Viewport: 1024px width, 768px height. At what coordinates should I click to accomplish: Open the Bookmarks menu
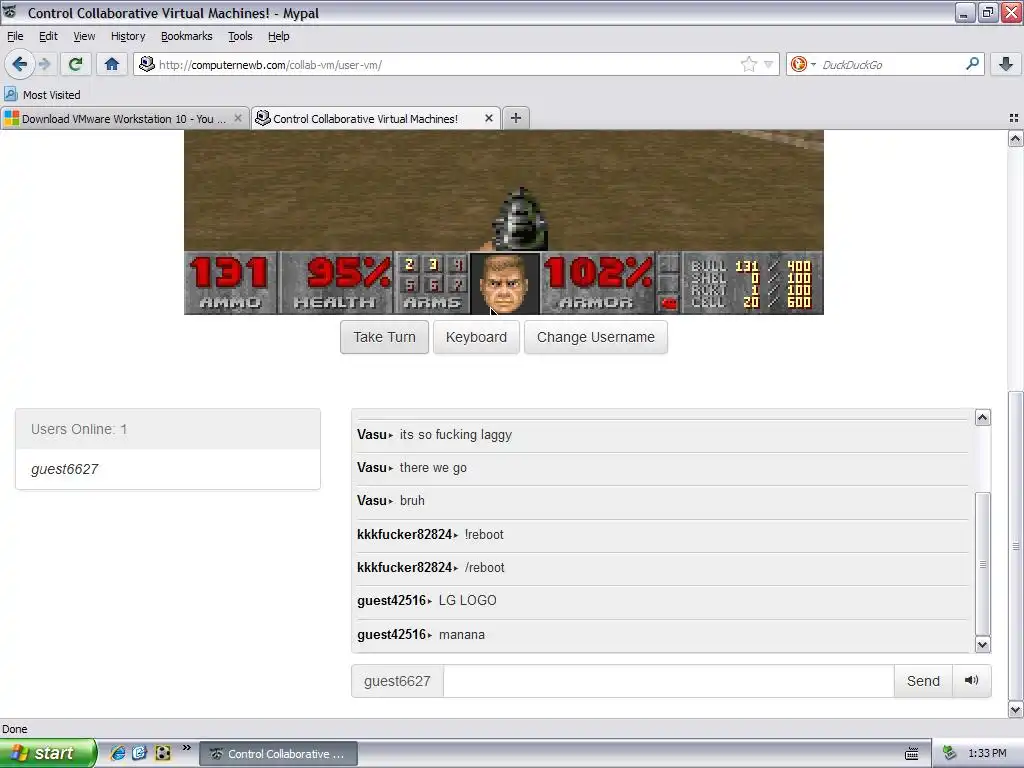[x=187, y=36]
